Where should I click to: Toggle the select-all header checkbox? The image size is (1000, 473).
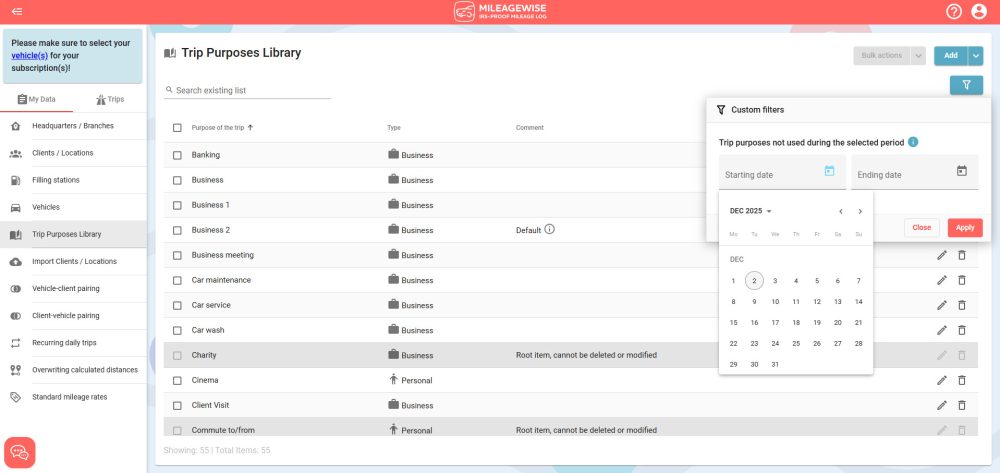(x=177, y=127)
